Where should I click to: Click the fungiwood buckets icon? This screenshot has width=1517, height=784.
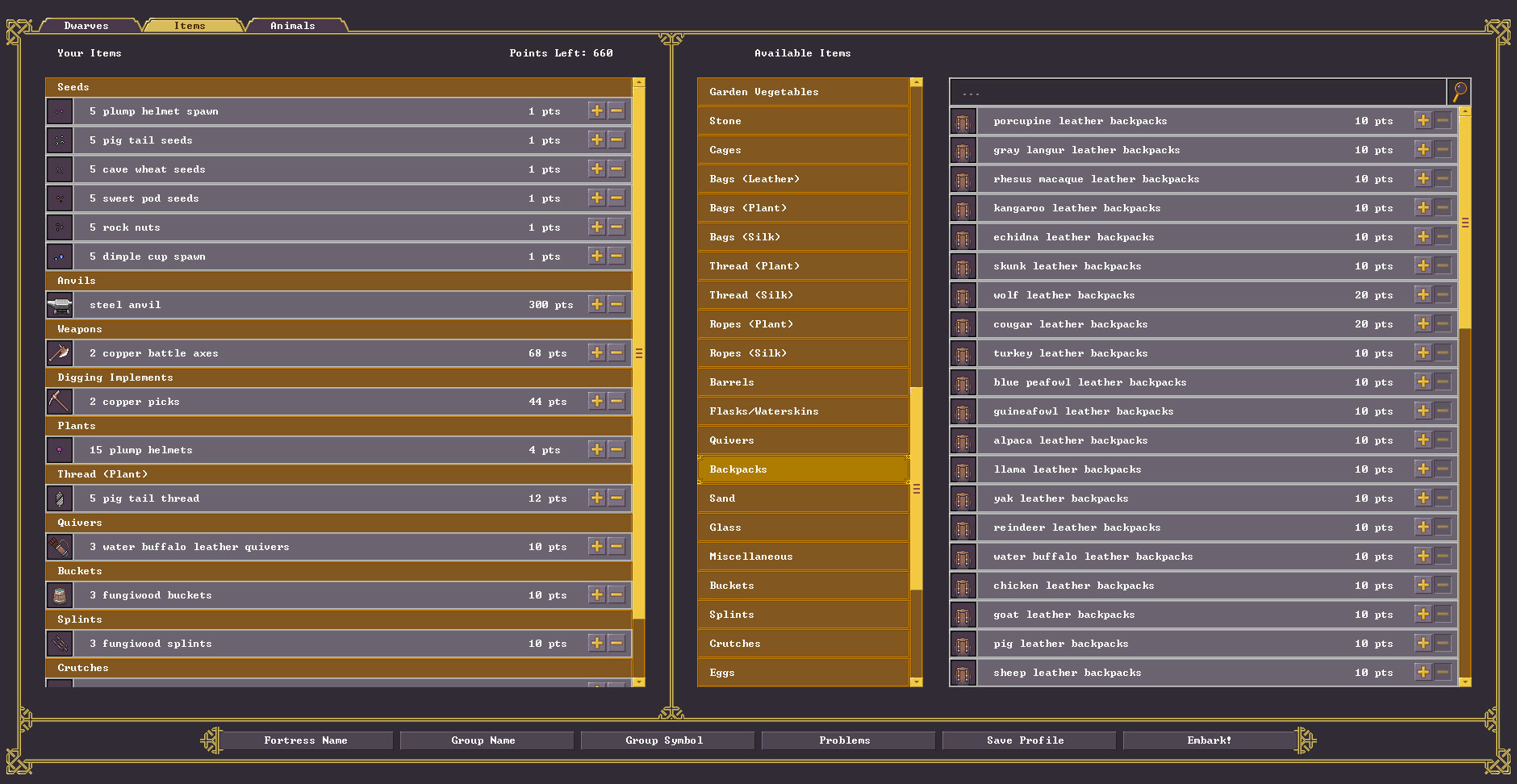click(60, 595)
